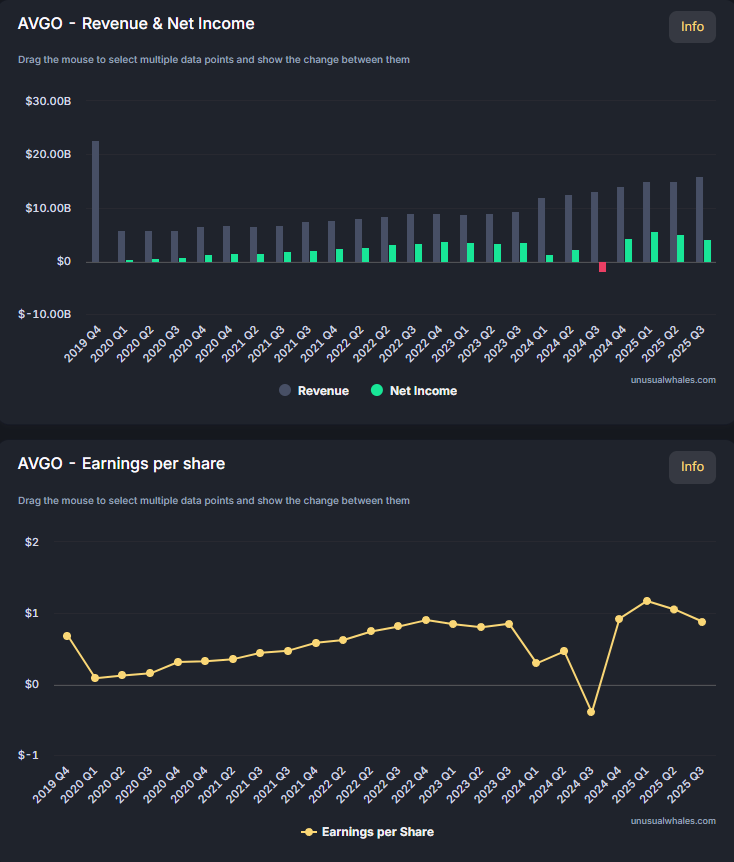Click the green Net Income legend dot
Image resolution: width=734 pixels, height=862 pixels.
[377, 391]
